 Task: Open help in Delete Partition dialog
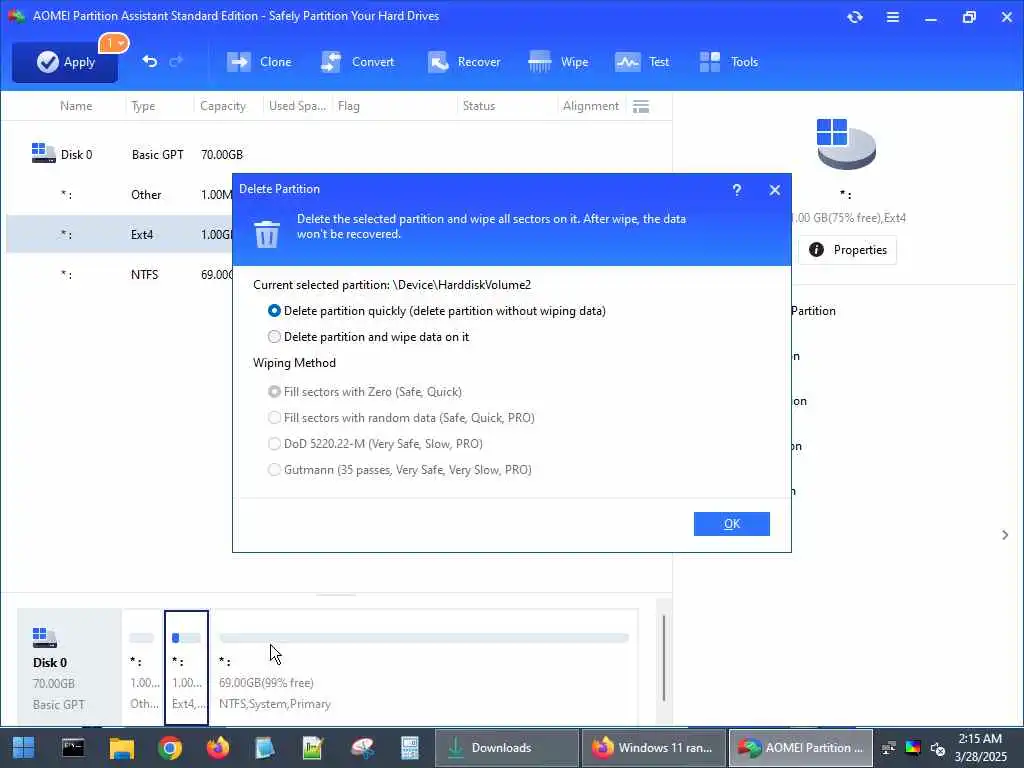pos(737,190)
